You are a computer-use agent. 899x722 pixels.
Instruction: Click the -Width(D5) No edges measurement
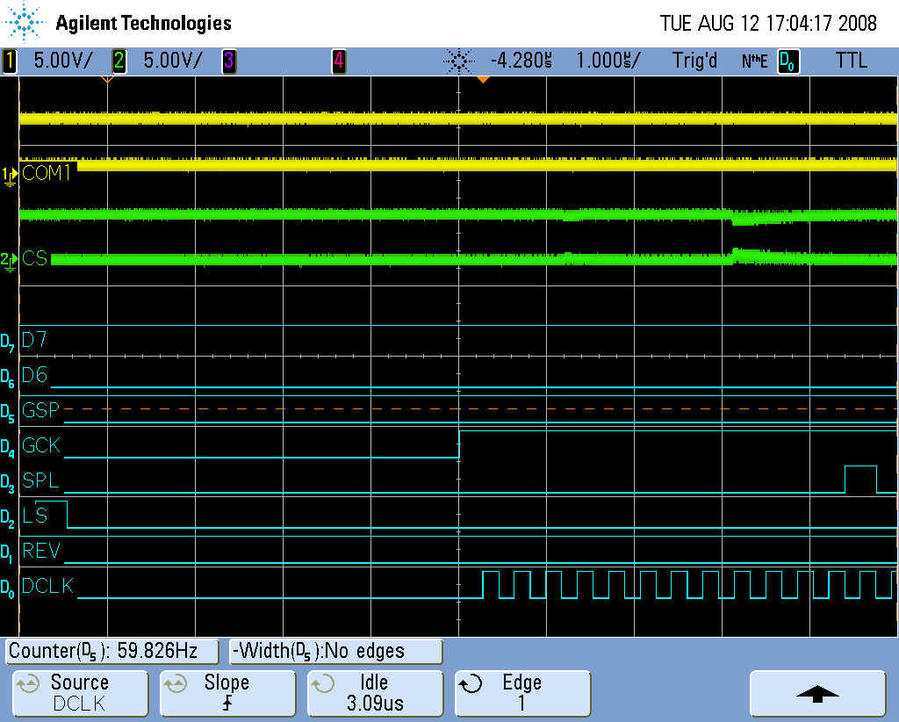[x=335, y=651]
